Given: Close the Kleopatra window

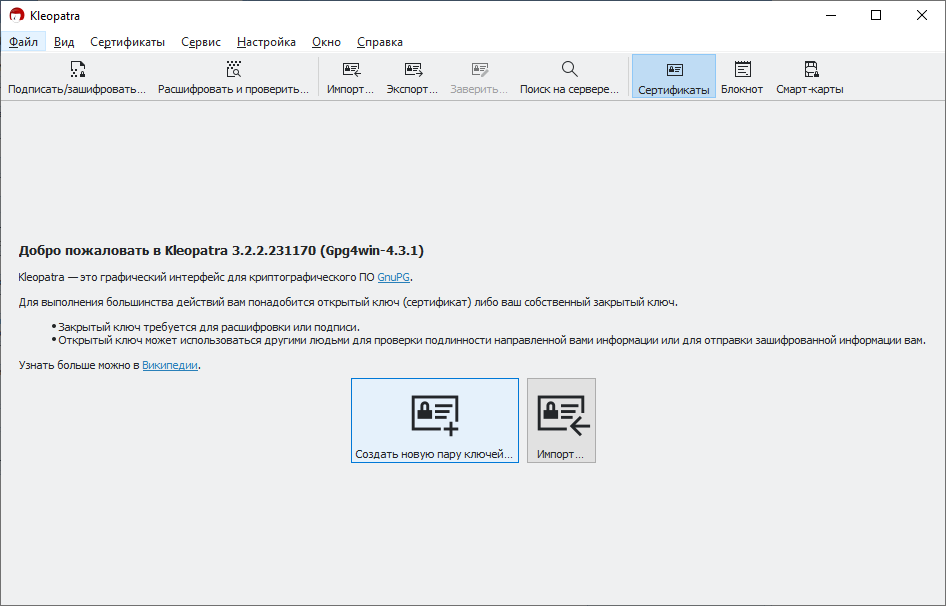Looking at the screenshot, I should point(922,15).
